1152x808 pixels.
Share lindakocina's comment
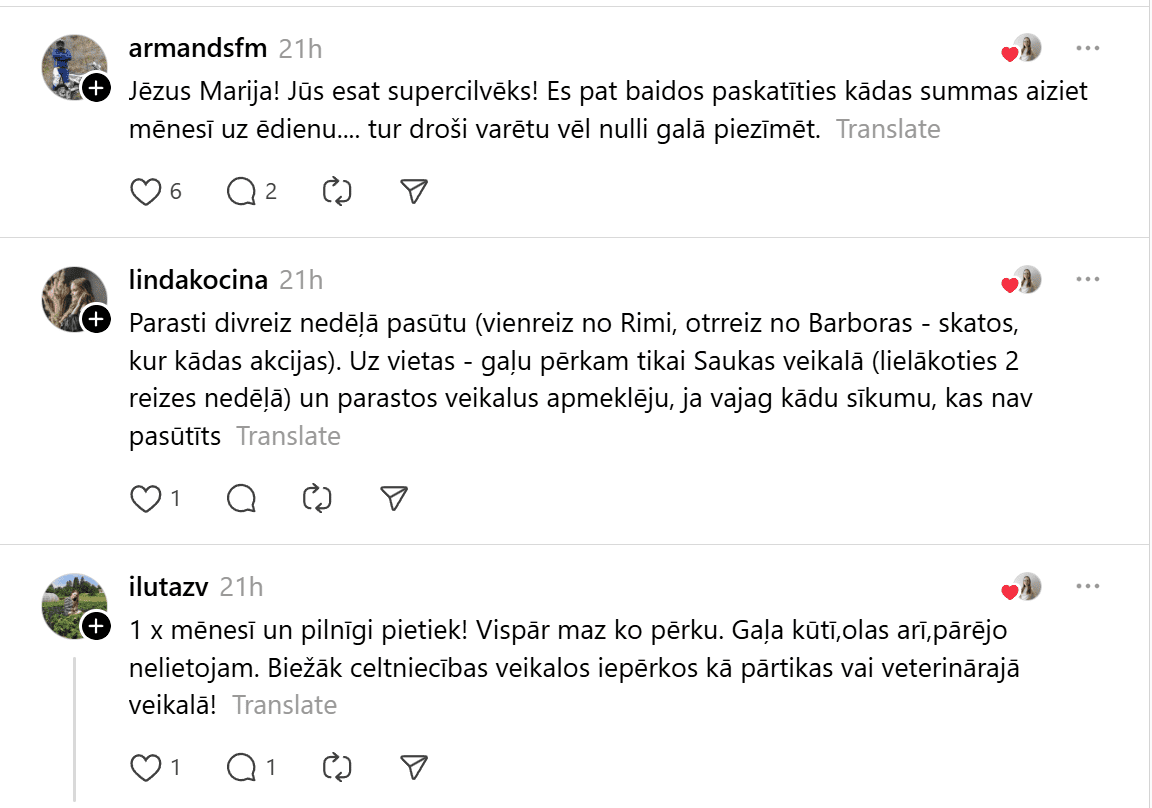[x=394, y=498]
